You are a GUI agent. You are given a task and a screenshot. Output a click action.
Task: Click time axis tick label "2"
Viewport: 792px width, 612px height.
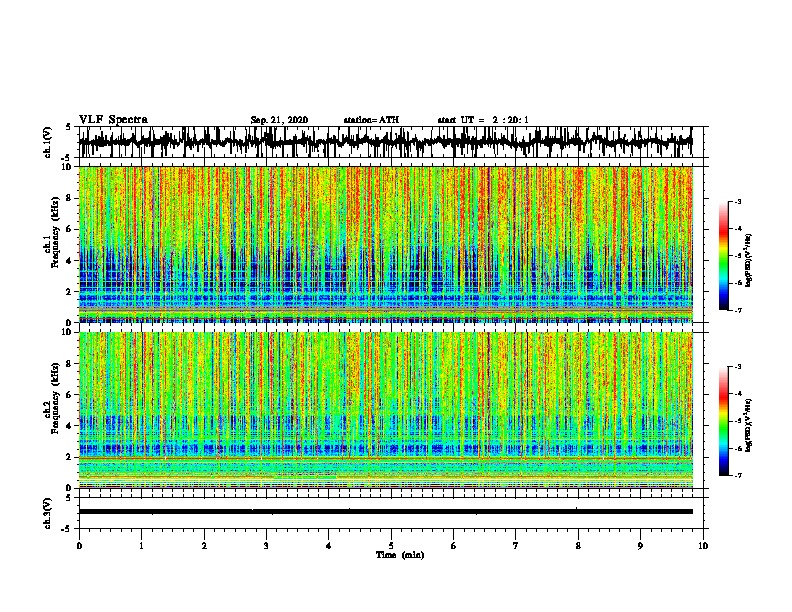tap(204, 546)
